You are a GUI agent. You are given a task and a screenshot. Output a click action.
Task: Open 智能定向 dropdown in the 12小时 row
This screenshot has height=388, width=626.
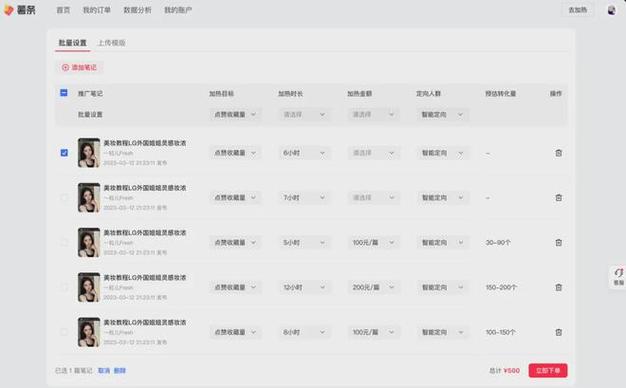tap(442, 287)
